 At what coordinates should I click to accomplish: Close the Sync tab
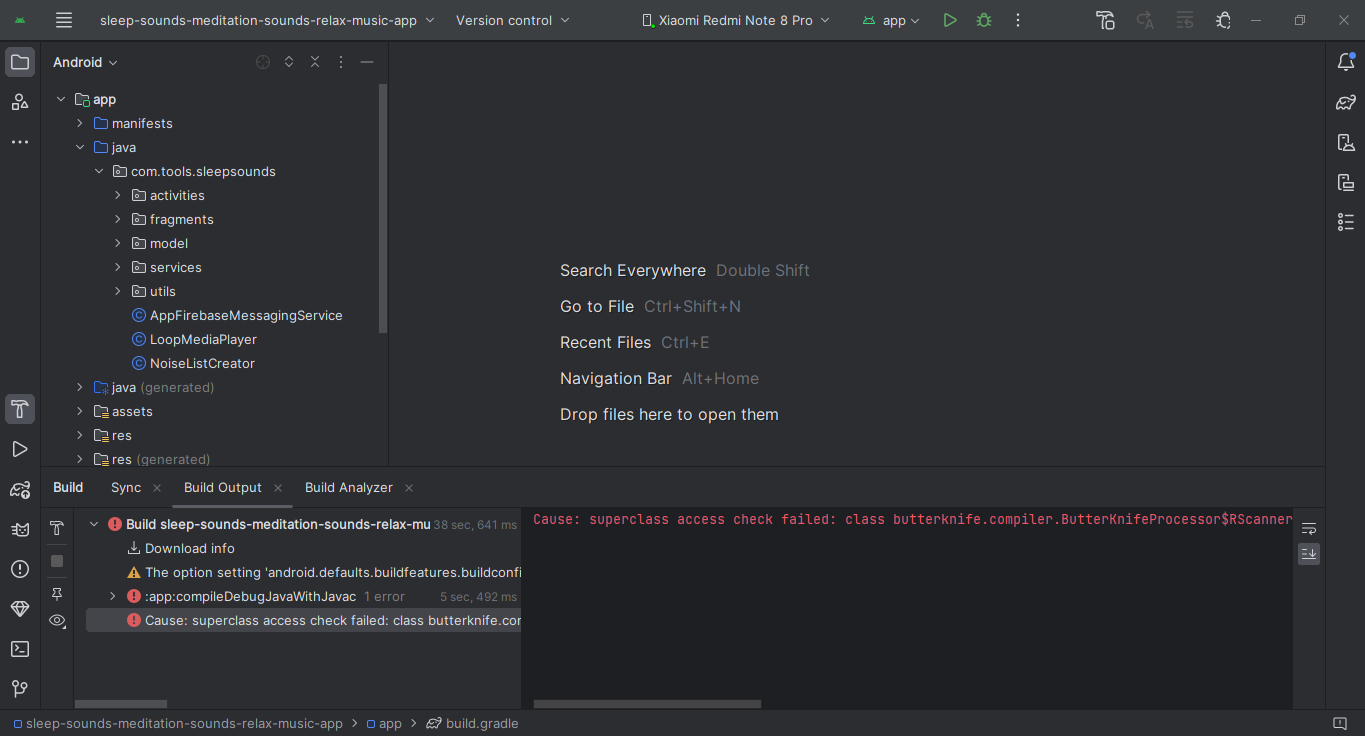[157, 488]
